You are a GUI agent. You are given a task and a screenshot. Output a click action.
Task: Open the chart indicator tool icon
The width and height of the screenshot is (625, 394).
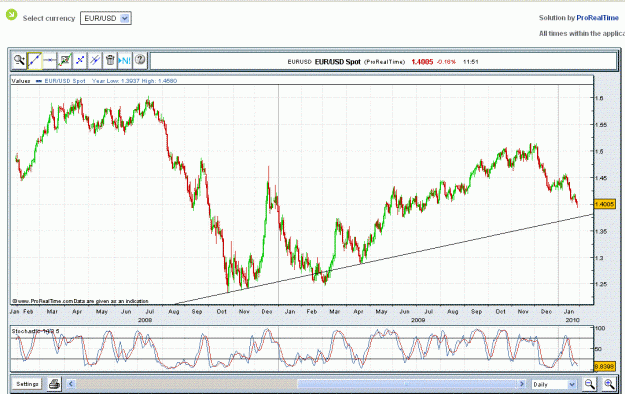[65, 60]
